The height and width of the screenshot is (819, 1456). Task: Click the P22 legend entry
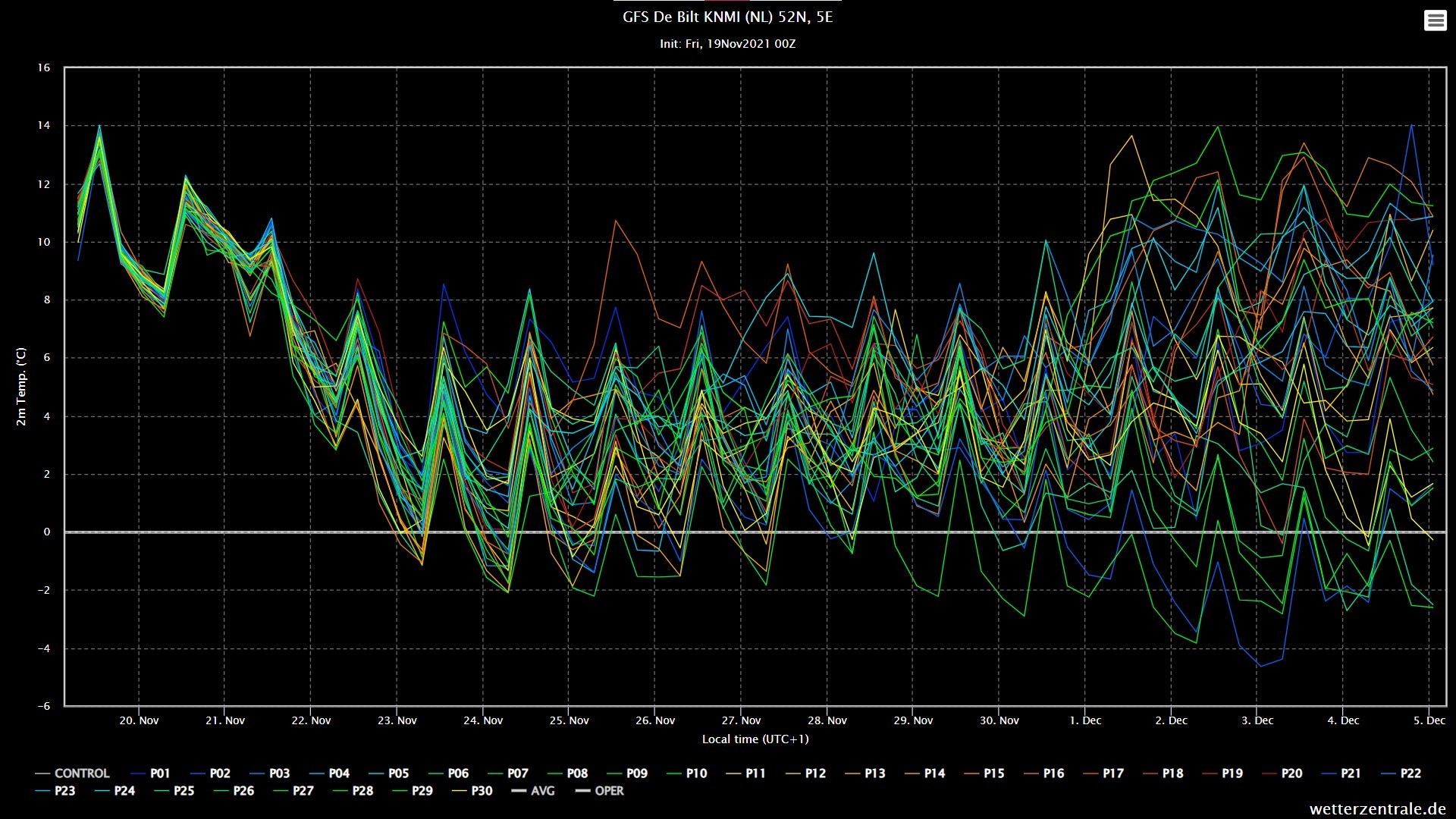coord(1401,773)
